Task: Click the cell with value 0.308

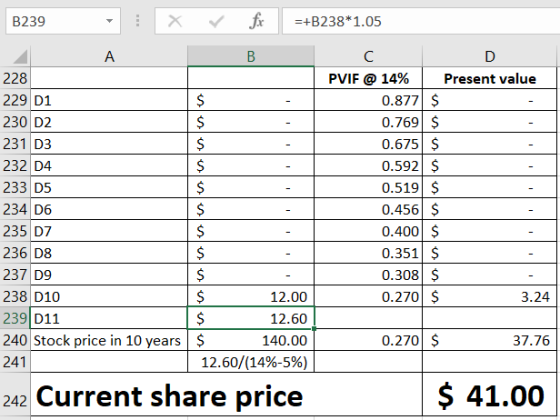Action: [x=368, y=275]
